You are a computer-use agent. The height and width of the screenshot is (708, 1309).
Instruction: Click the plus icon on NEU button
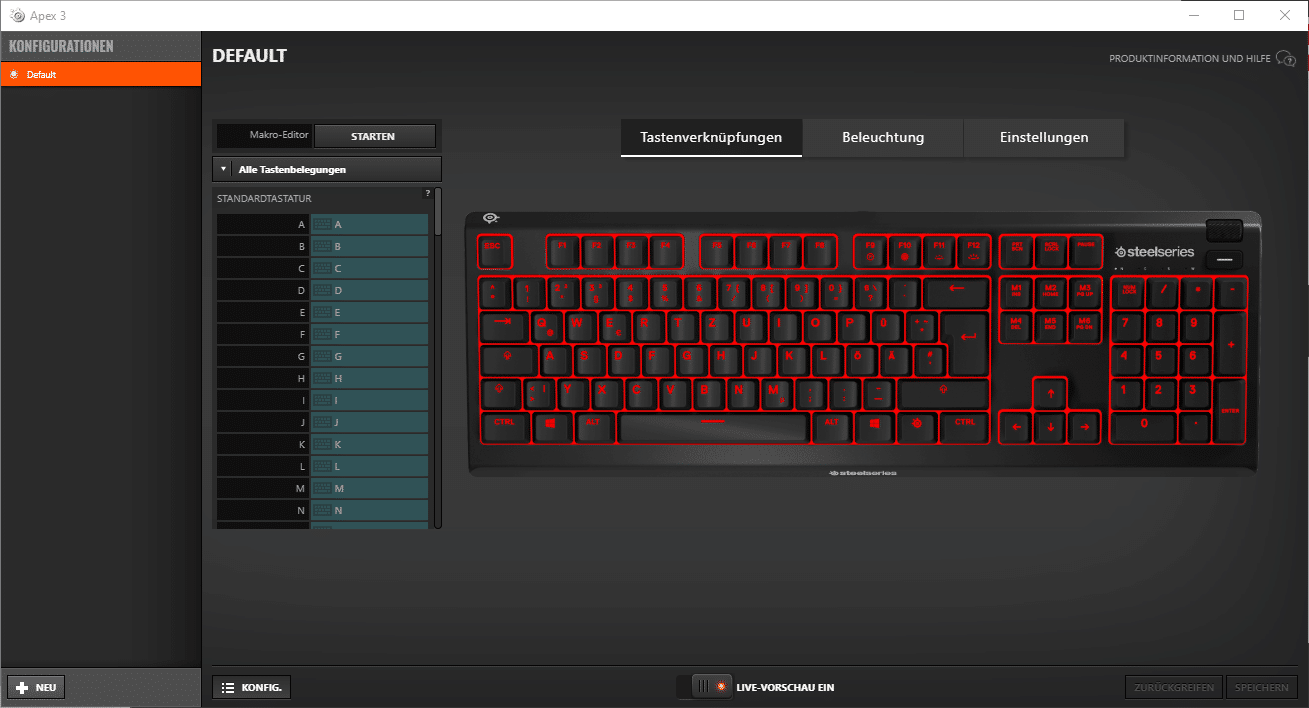coord(22,688)
